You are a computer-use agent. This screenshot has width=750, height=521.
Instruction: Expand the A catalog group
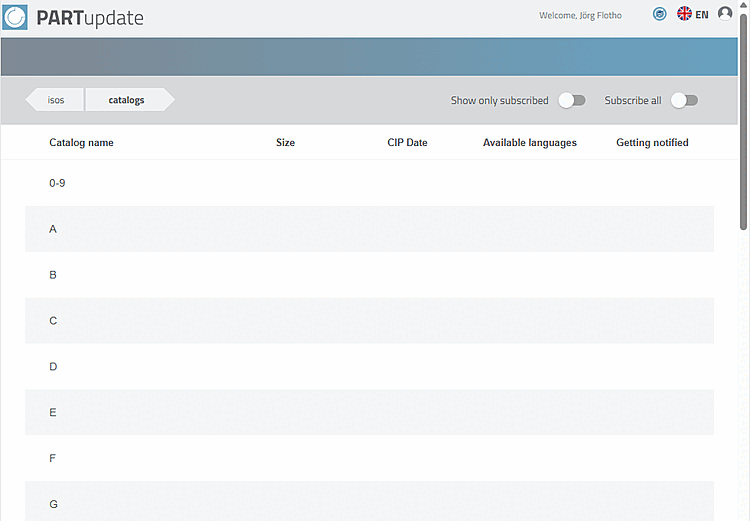[x=53, y=229]
